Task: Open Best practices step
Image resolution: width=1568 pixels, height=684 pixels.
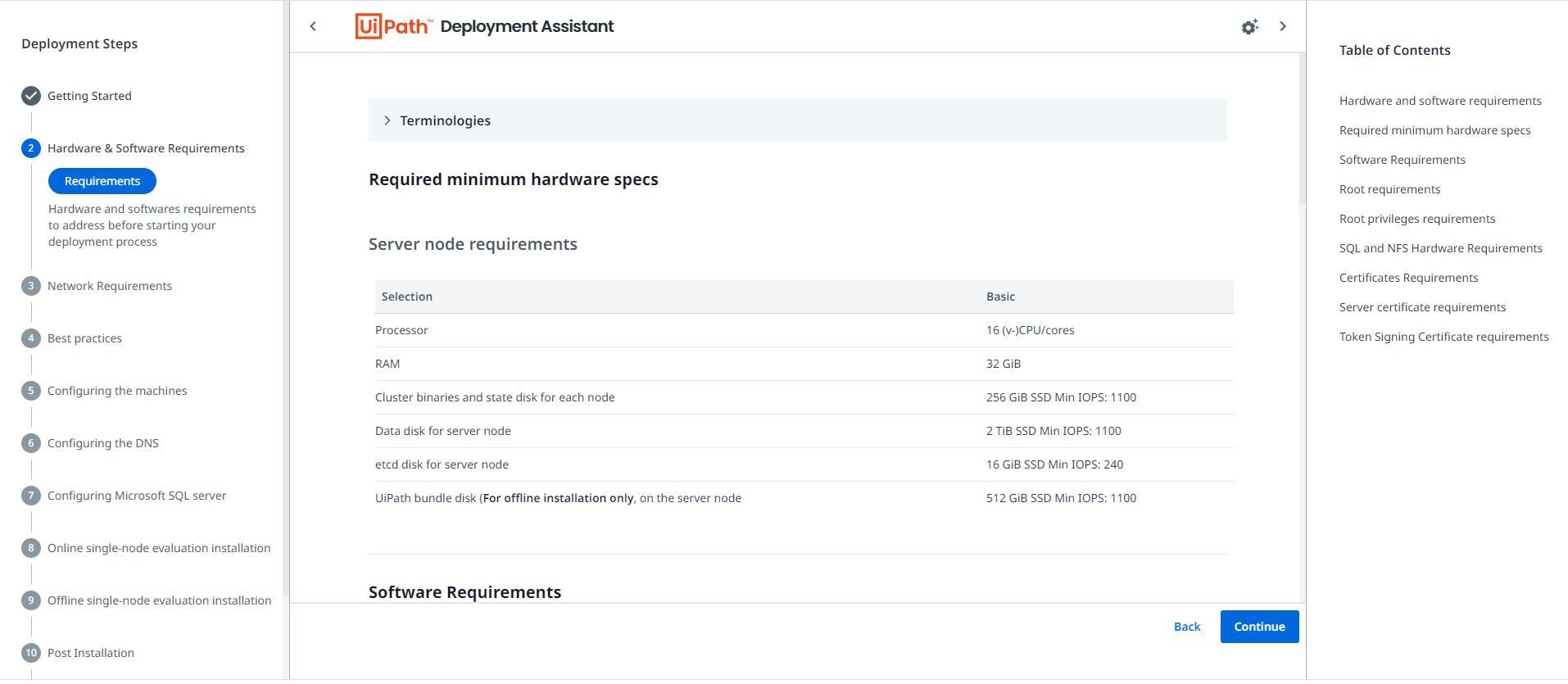Action: (84, 338)
